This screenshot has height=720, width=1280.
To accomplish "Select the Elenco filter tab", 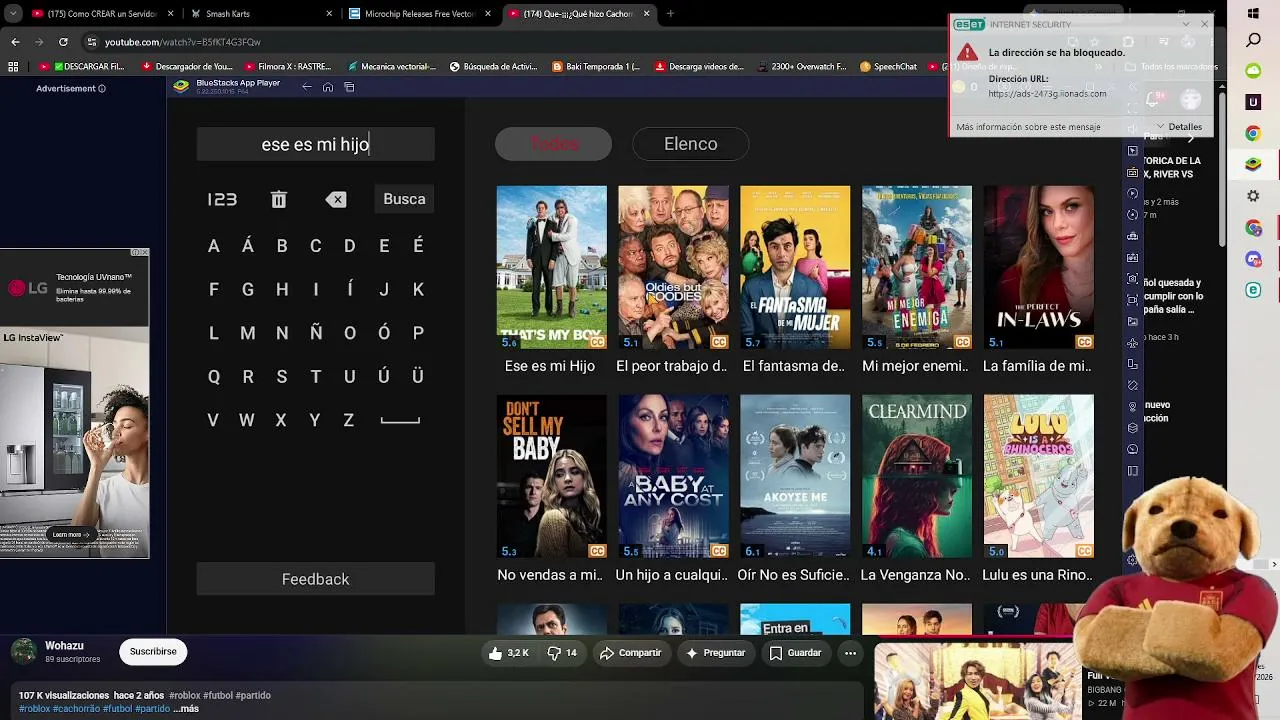I will point(691,144).
